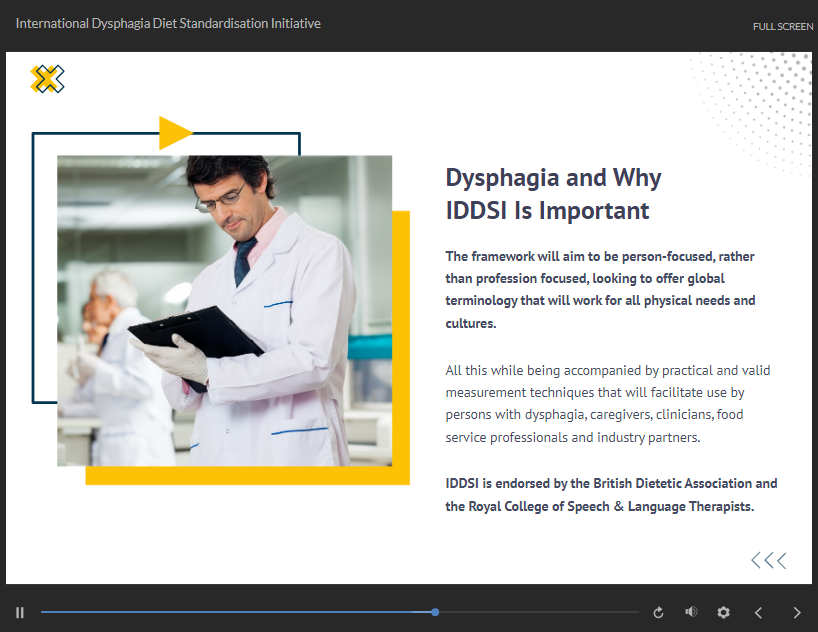818x632 pixels.
Task: Open the player settings gear
Action: click(723, 612)
